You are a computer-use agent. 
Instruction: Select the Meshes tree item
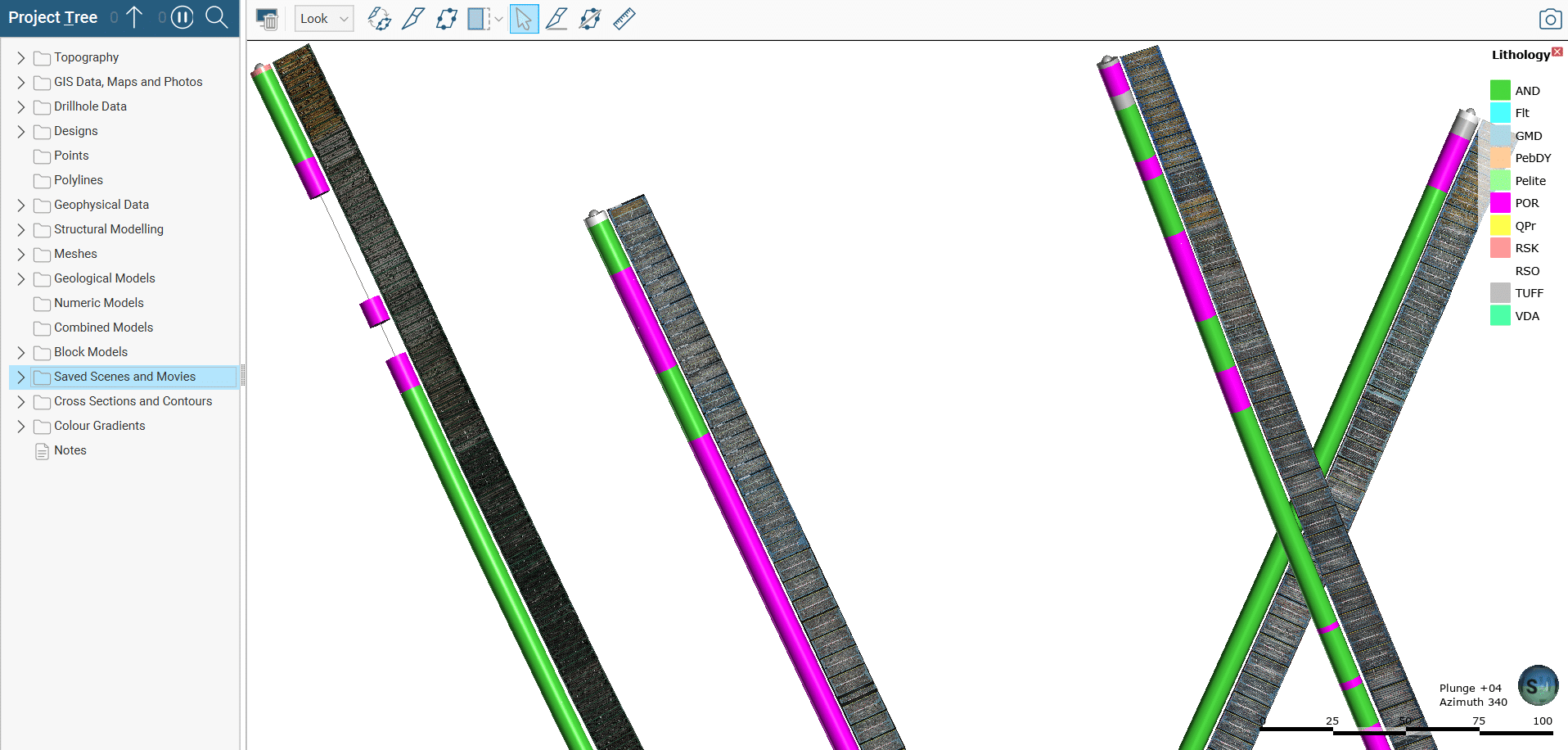coord(75,254)
